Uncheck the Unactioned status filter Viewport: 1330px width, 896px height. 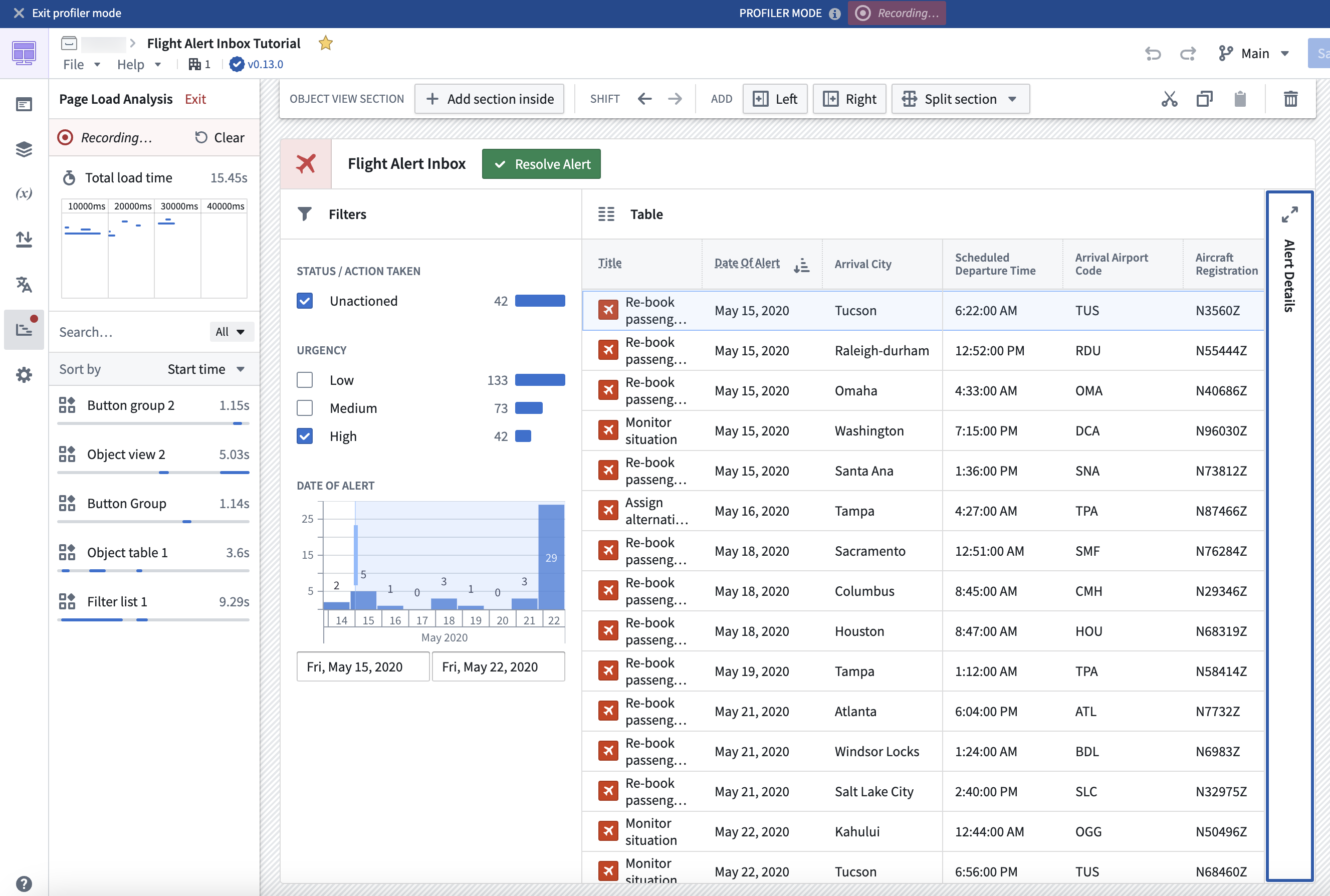(x=305, y=301)
